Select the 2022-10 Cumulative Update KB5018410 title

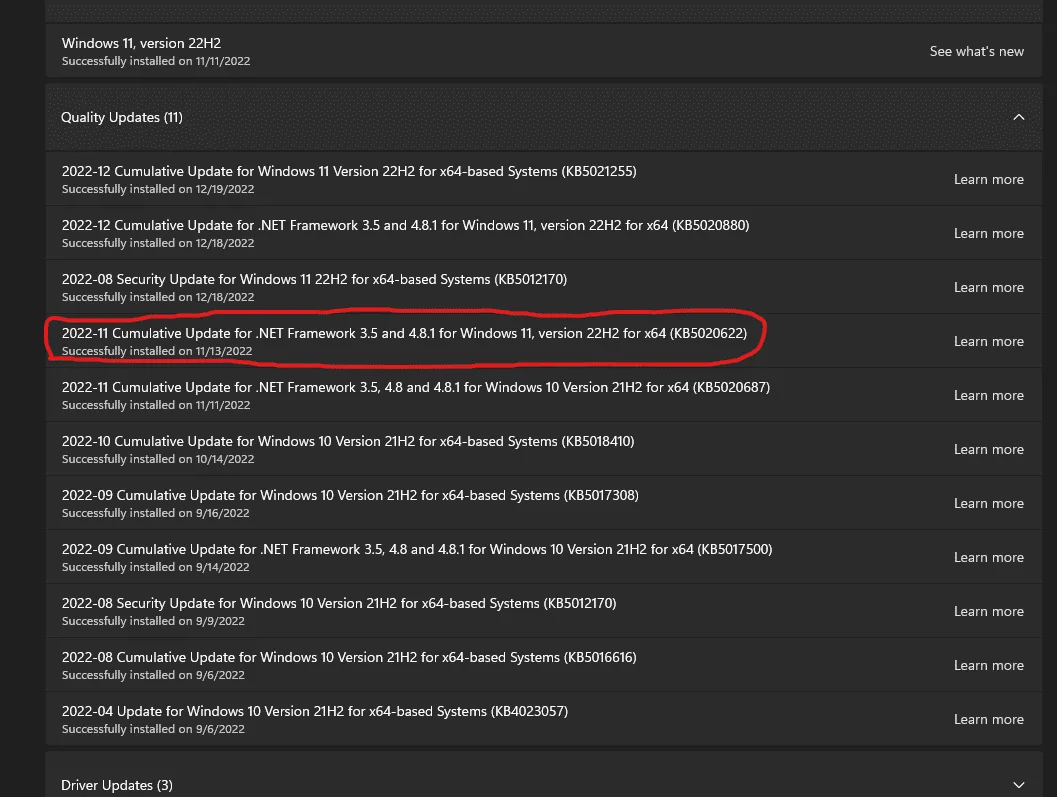point(348,441)
